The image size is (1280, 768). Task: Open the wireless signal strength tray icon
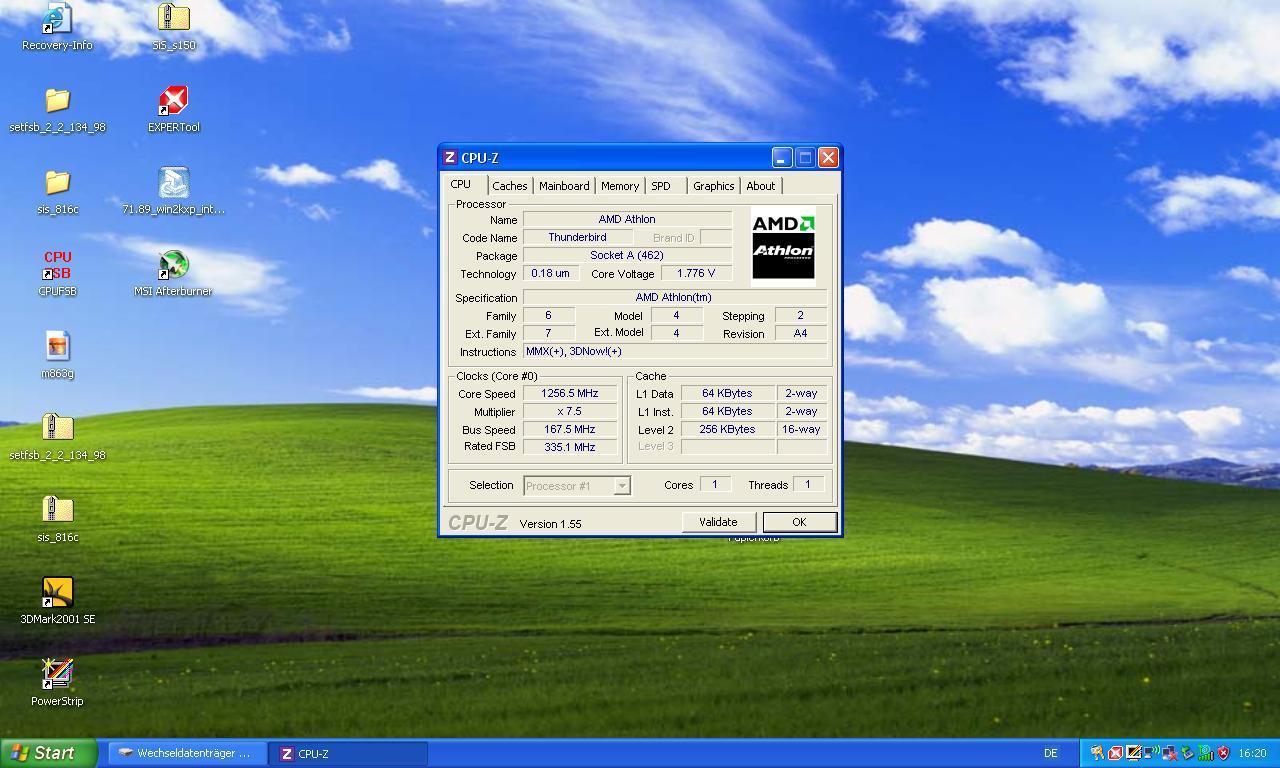[x=1205, y=753]
